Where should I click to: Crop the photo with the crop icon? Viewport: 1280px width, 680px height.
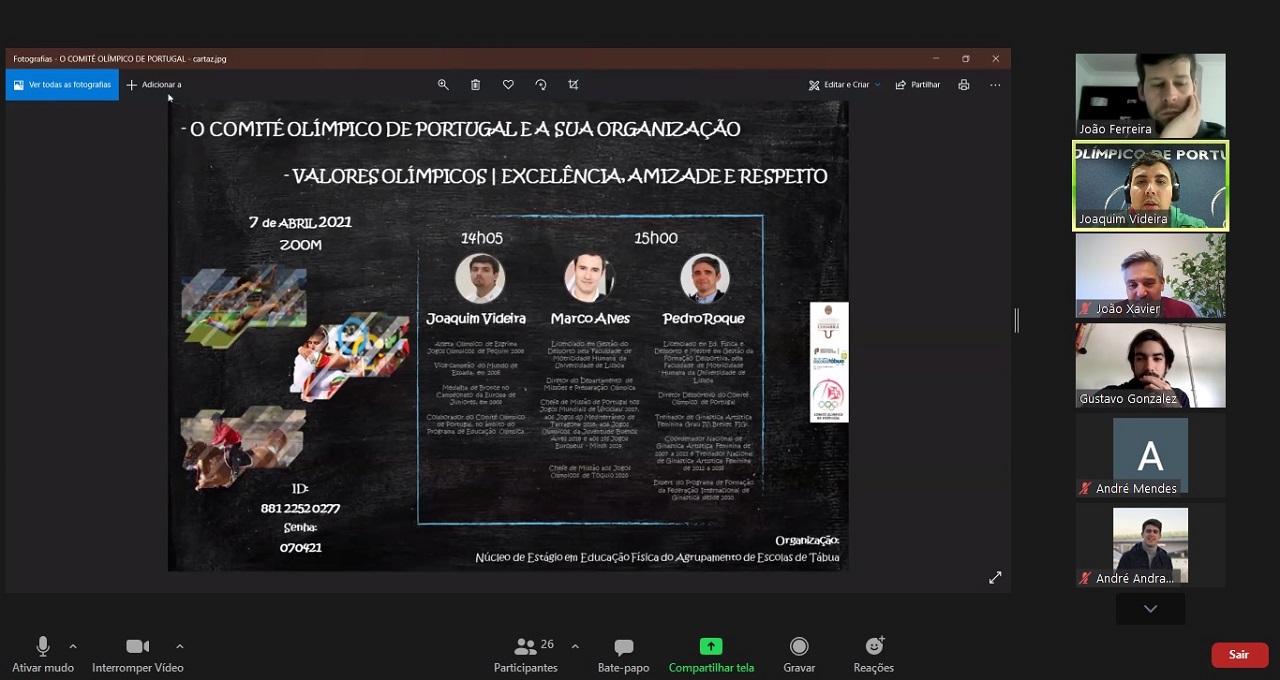(573, 85)
